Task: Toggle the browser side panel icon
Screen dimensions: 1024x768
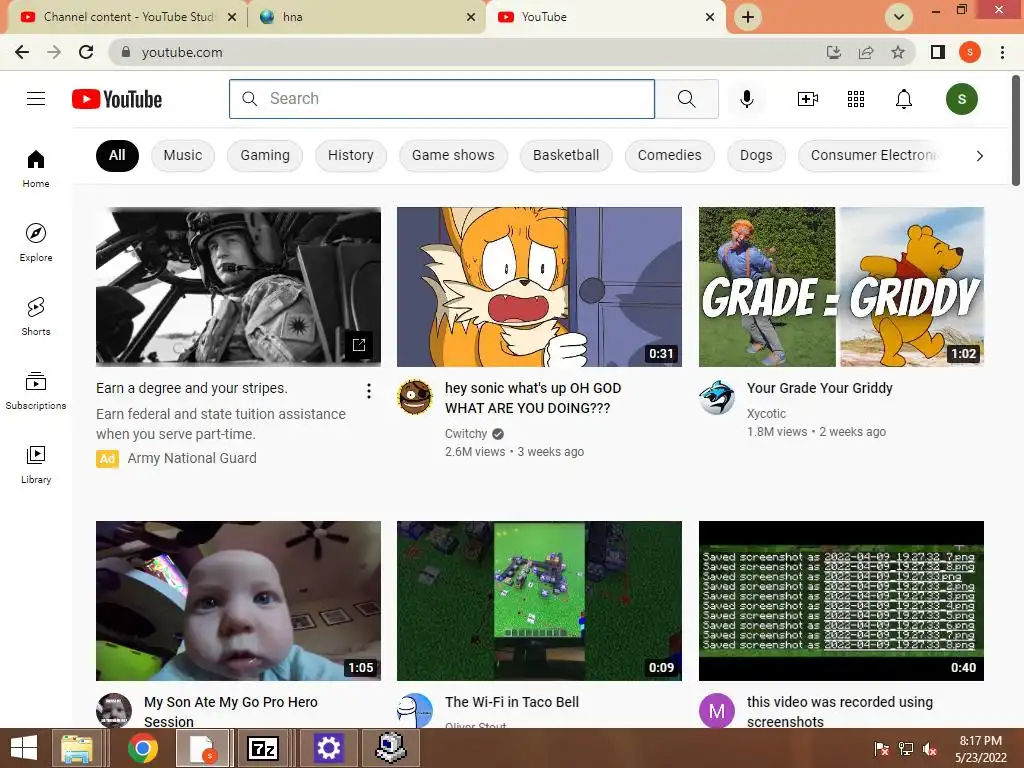Action: coord(938,52)
